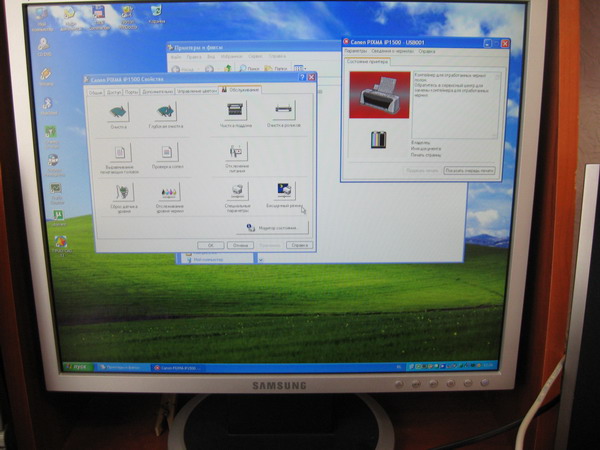The width and height of the screenshot is (600, 450).
Task: Select the uTorrent desktop icon
Action: [x=58, y=218]
